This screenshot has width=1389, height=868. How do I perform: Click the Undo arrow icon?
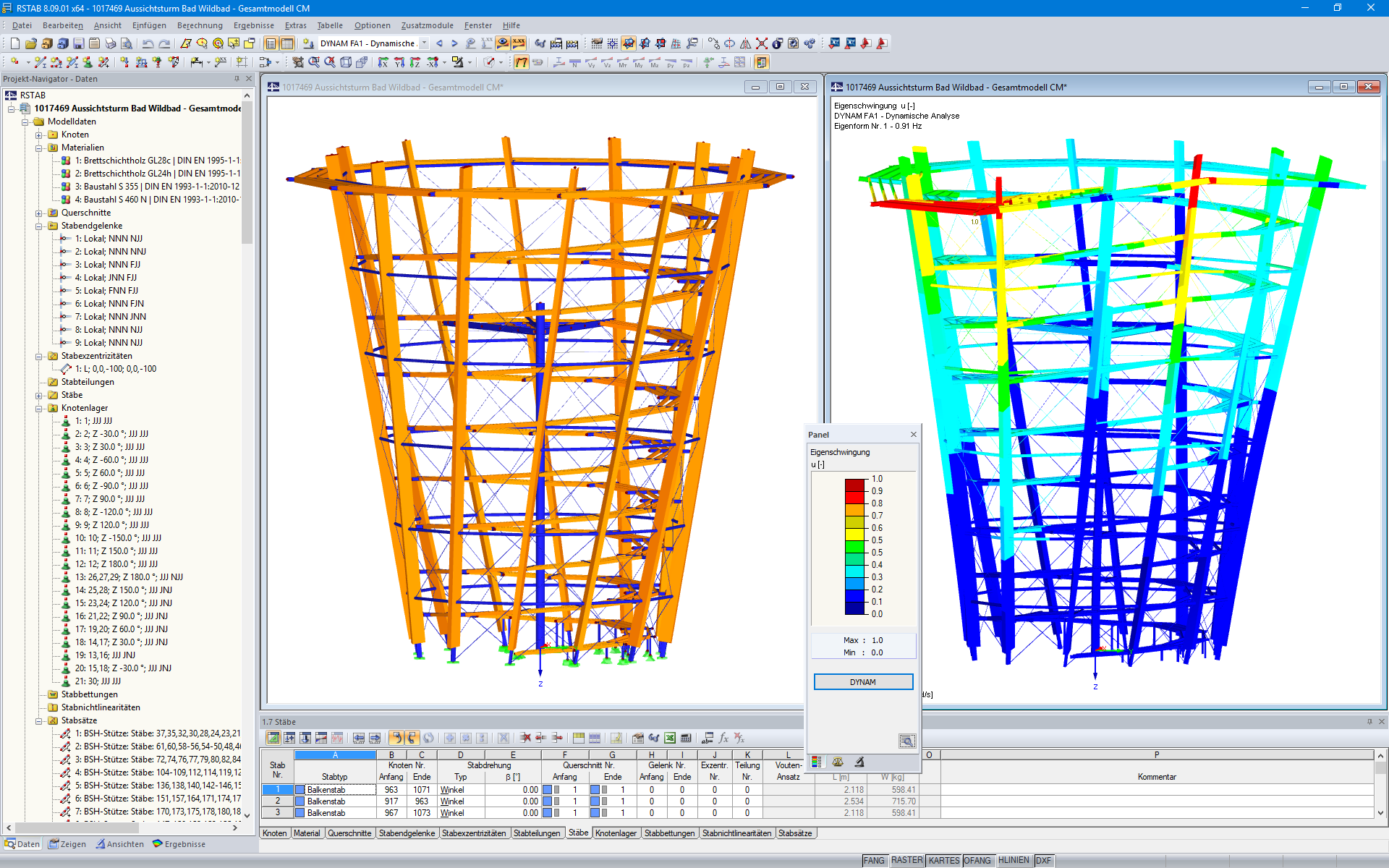point(148,43)
